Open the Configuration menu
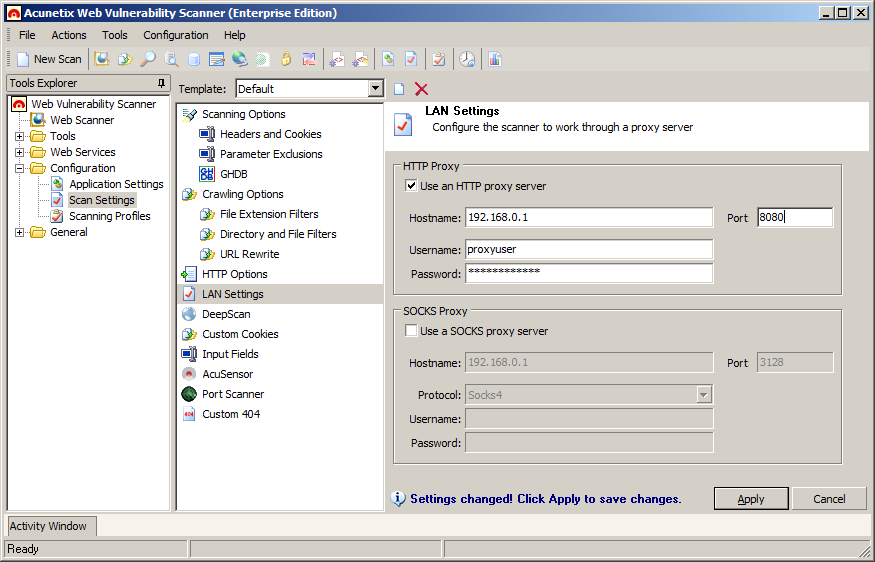Image resolution: width=875 pixels, height=562 pixels. coord(176,35)
